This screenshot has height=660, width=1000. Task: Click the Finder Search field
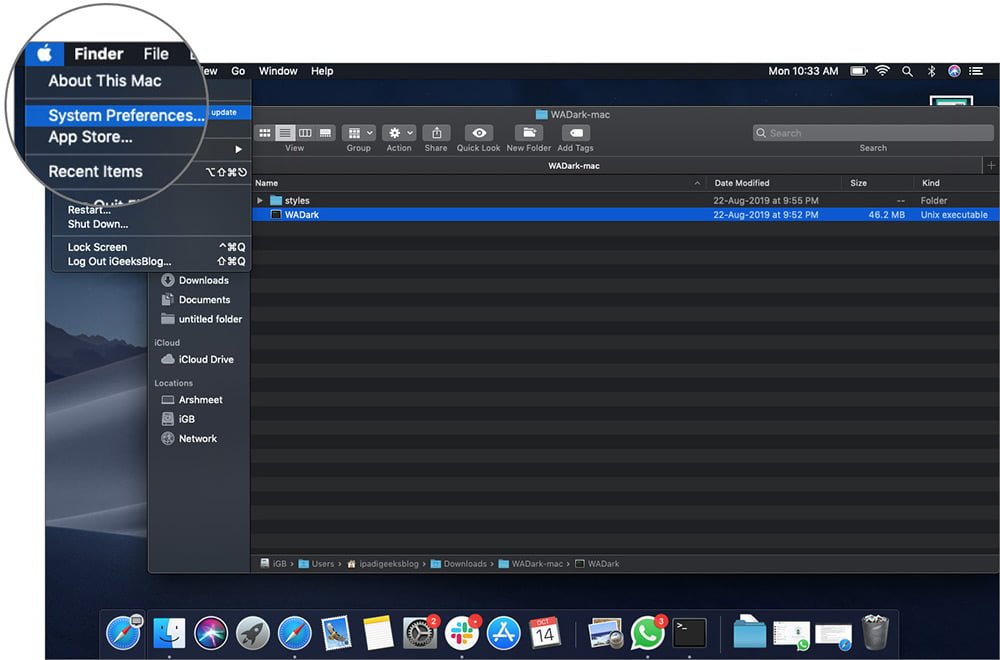pyautogui.click(x=873, y=133)
